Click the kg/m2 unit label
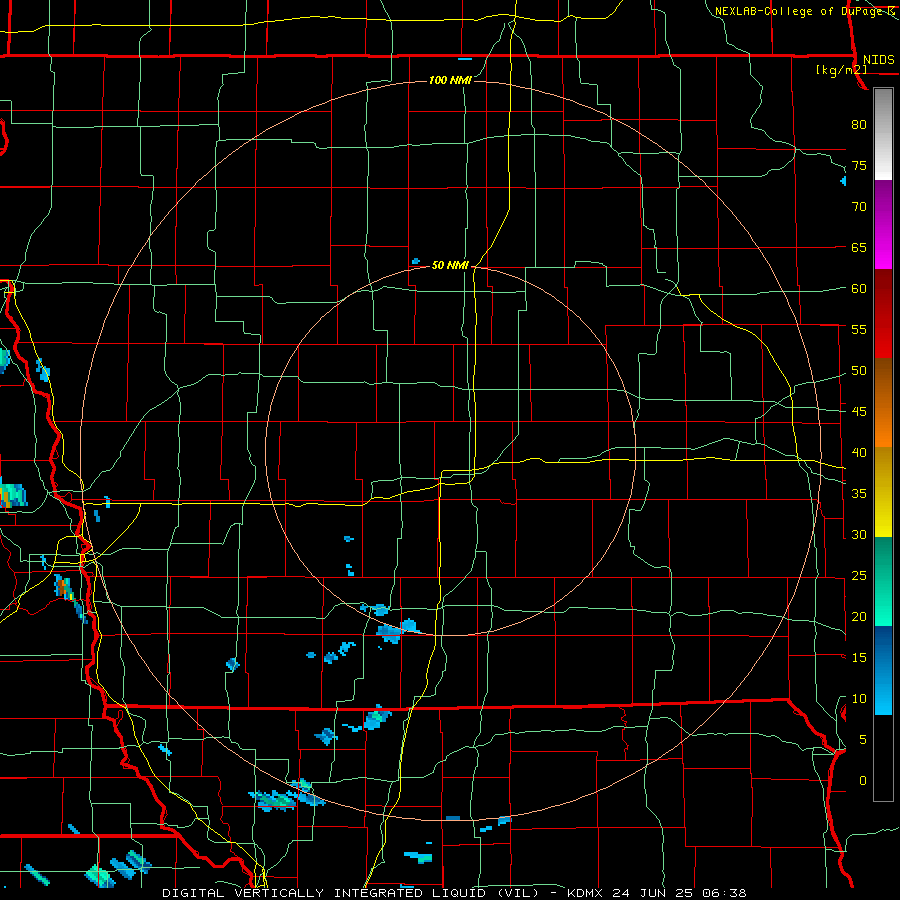The height and width of the screenshot is (900, 900). coord(841,70)
